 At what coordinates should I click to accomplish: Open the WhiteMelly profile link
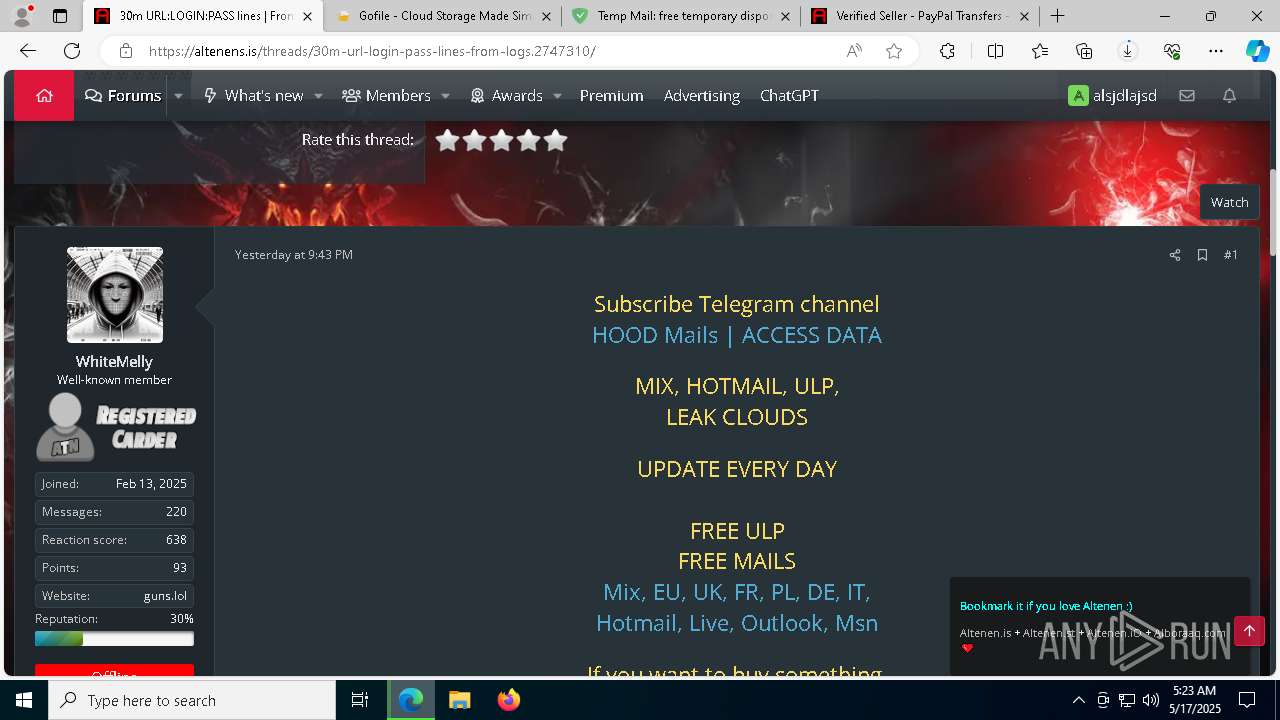(x=114, y=361)
